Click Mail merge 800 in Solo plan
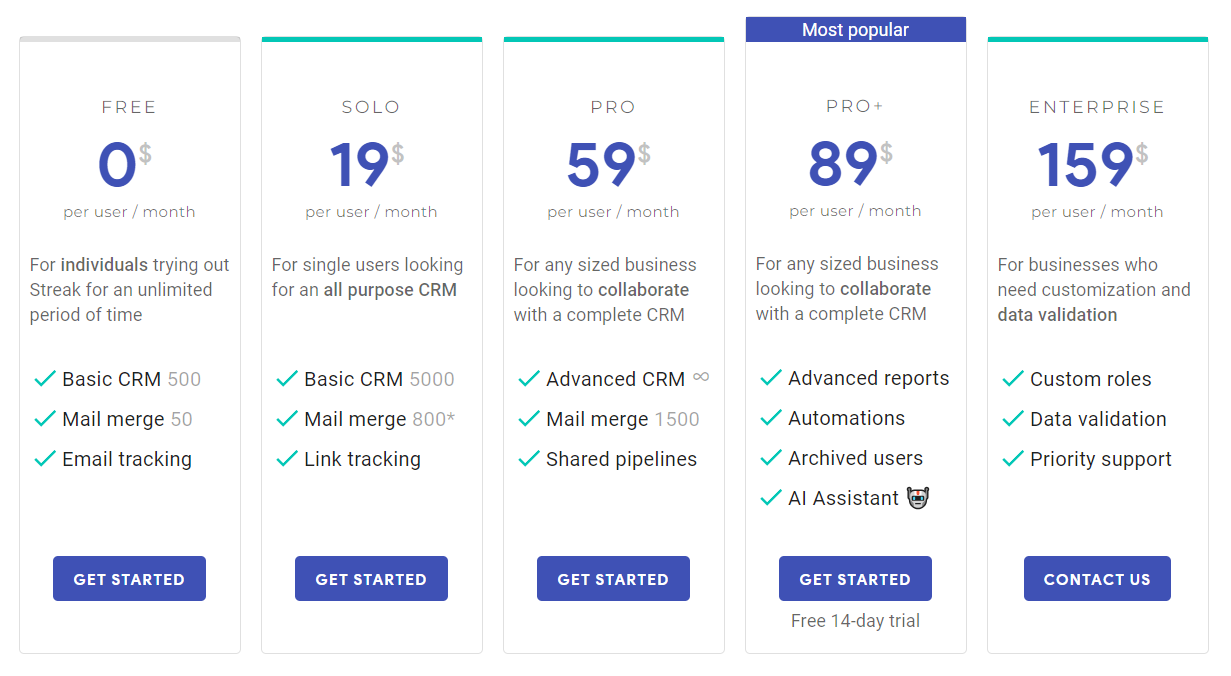The width and height of the screenshot is (1231, 676). [379, 419]
